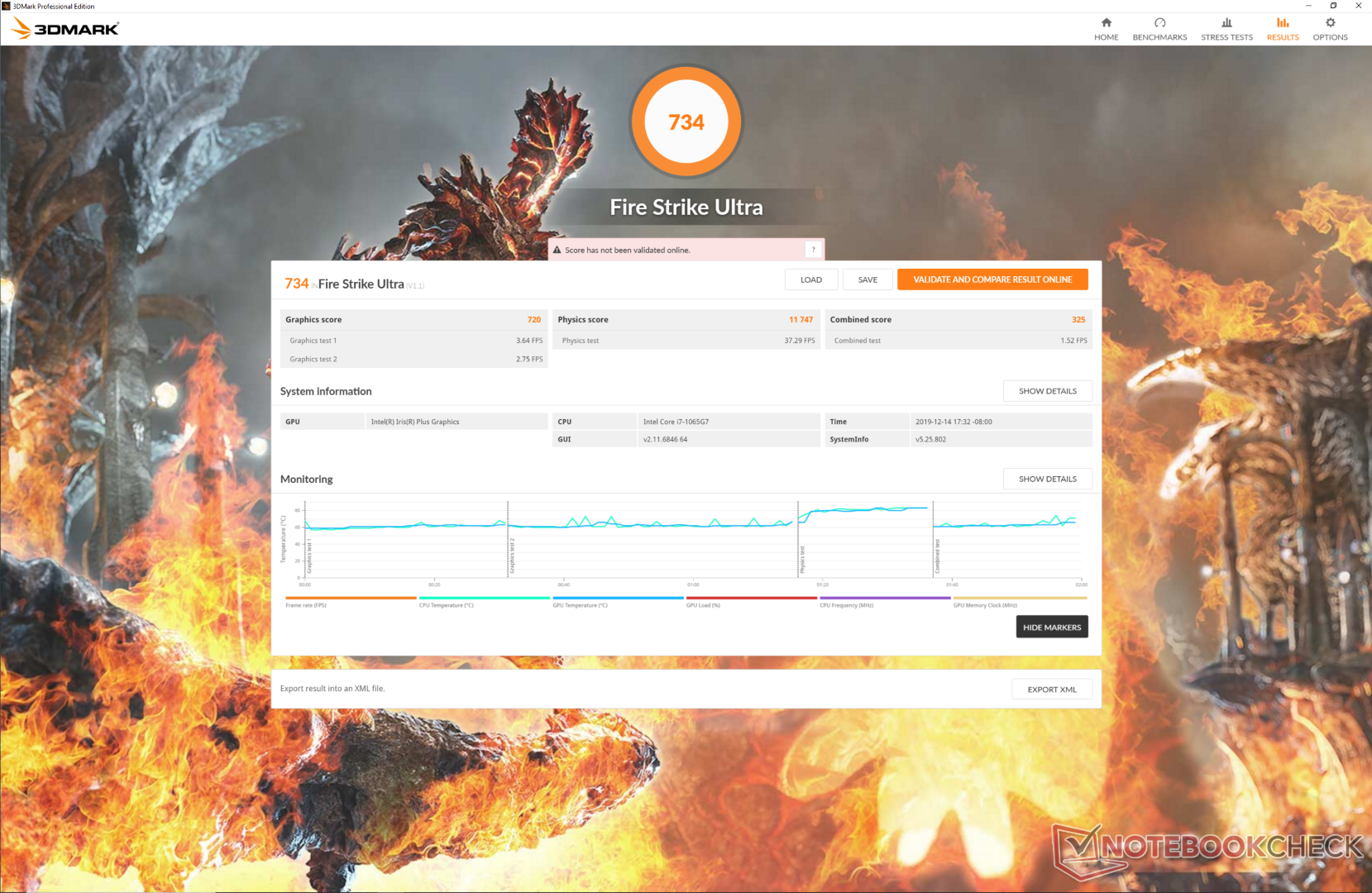This screenshot has width=1372, height=893.
Task: Select the Combined score label
Action: tap(861, 320)
